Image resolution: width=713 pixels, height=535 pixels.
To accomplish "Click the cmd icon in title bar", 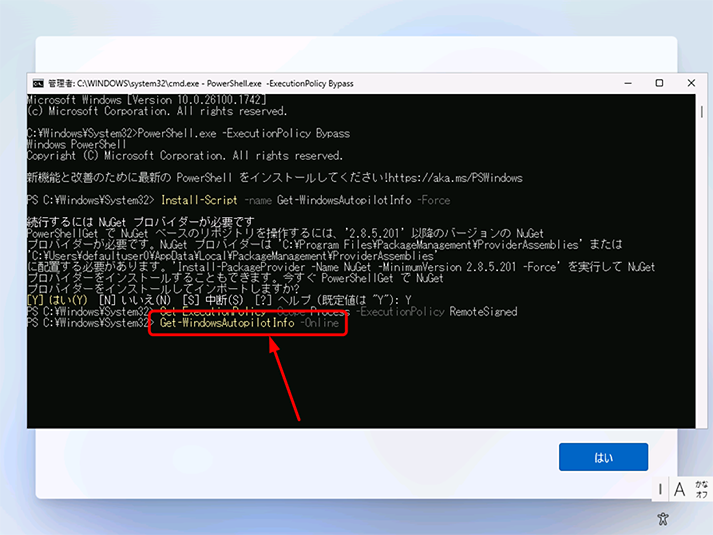I will coord(38,84).
